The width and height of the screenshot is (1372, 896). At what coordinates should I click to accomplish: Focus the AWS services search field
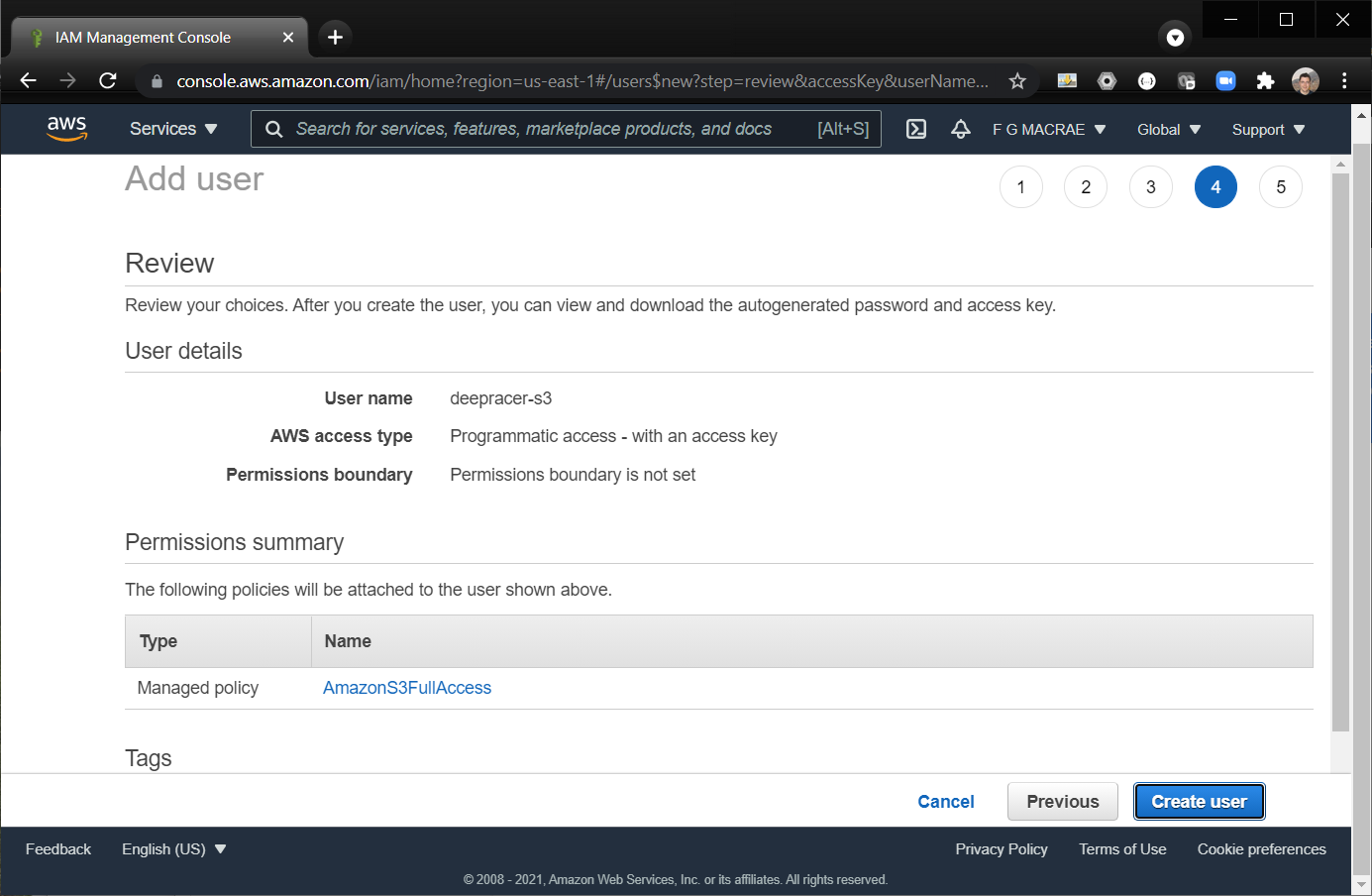click(x=566, y=129)
